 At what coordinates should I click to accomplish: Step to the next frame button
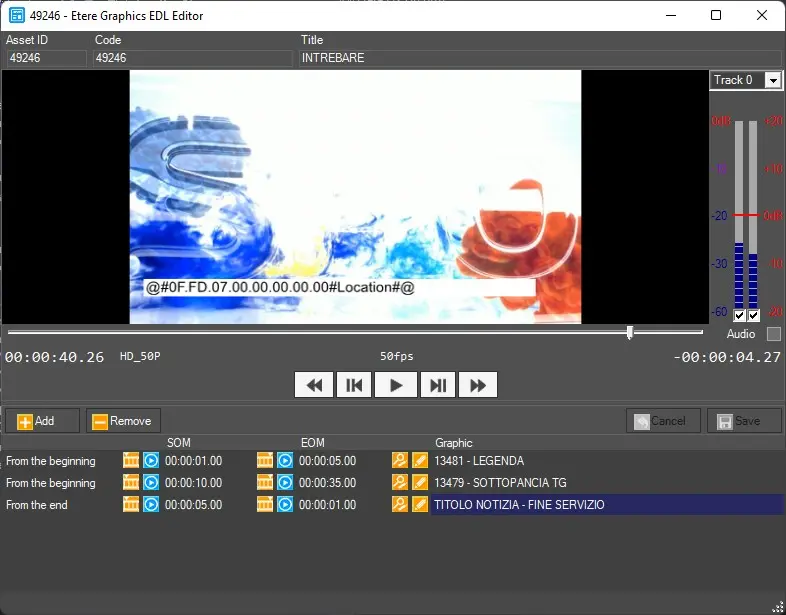coord(437,385)
